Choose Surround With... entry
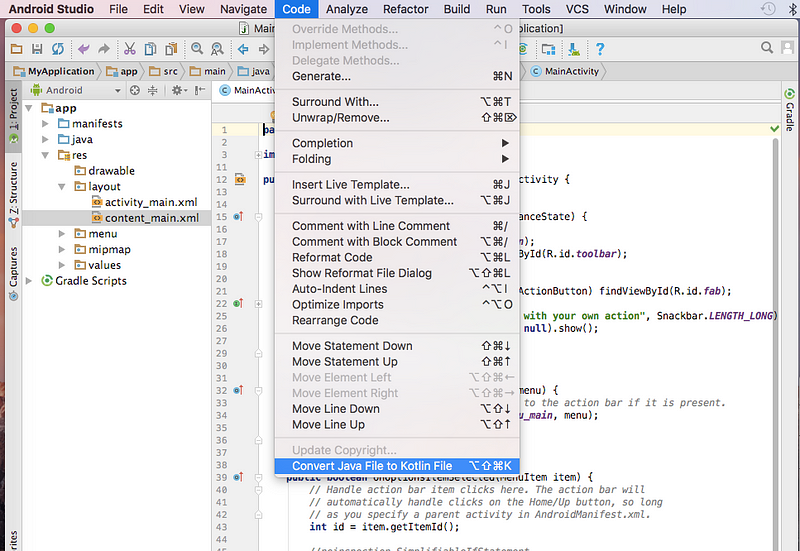This screenshot has height=551, width=800. click(397, 102)
